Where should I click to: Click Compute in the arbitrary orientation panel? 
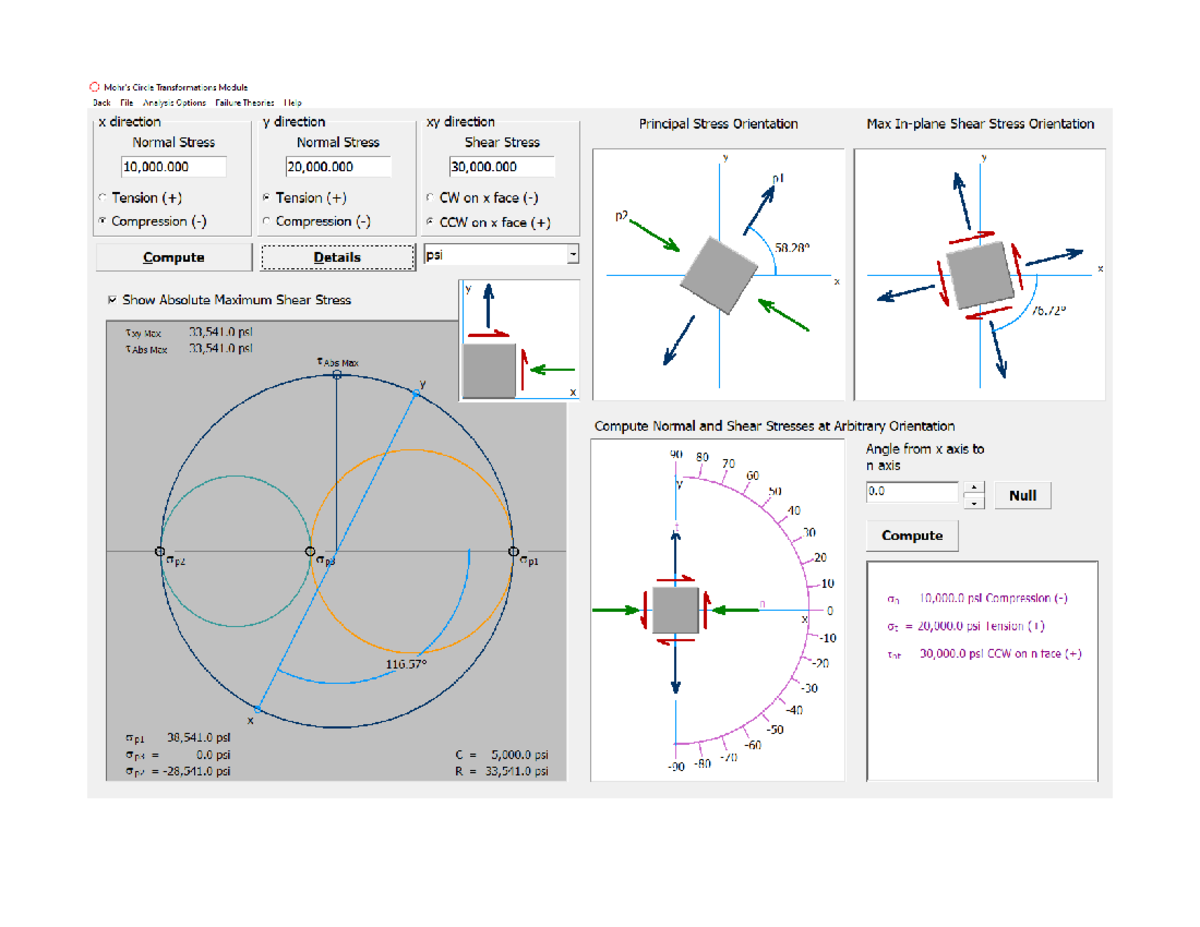point(911,535)
